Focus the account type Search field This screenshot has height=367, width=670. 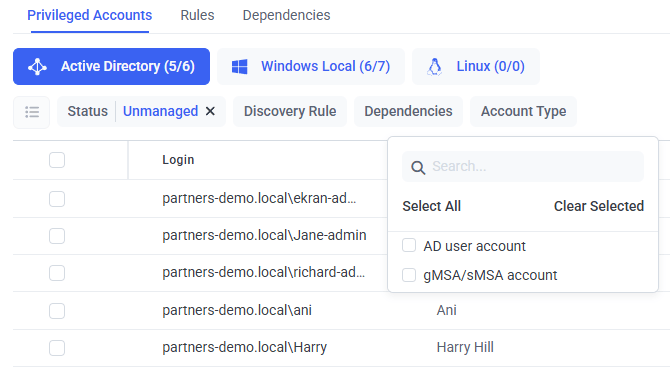click(523, 166)
